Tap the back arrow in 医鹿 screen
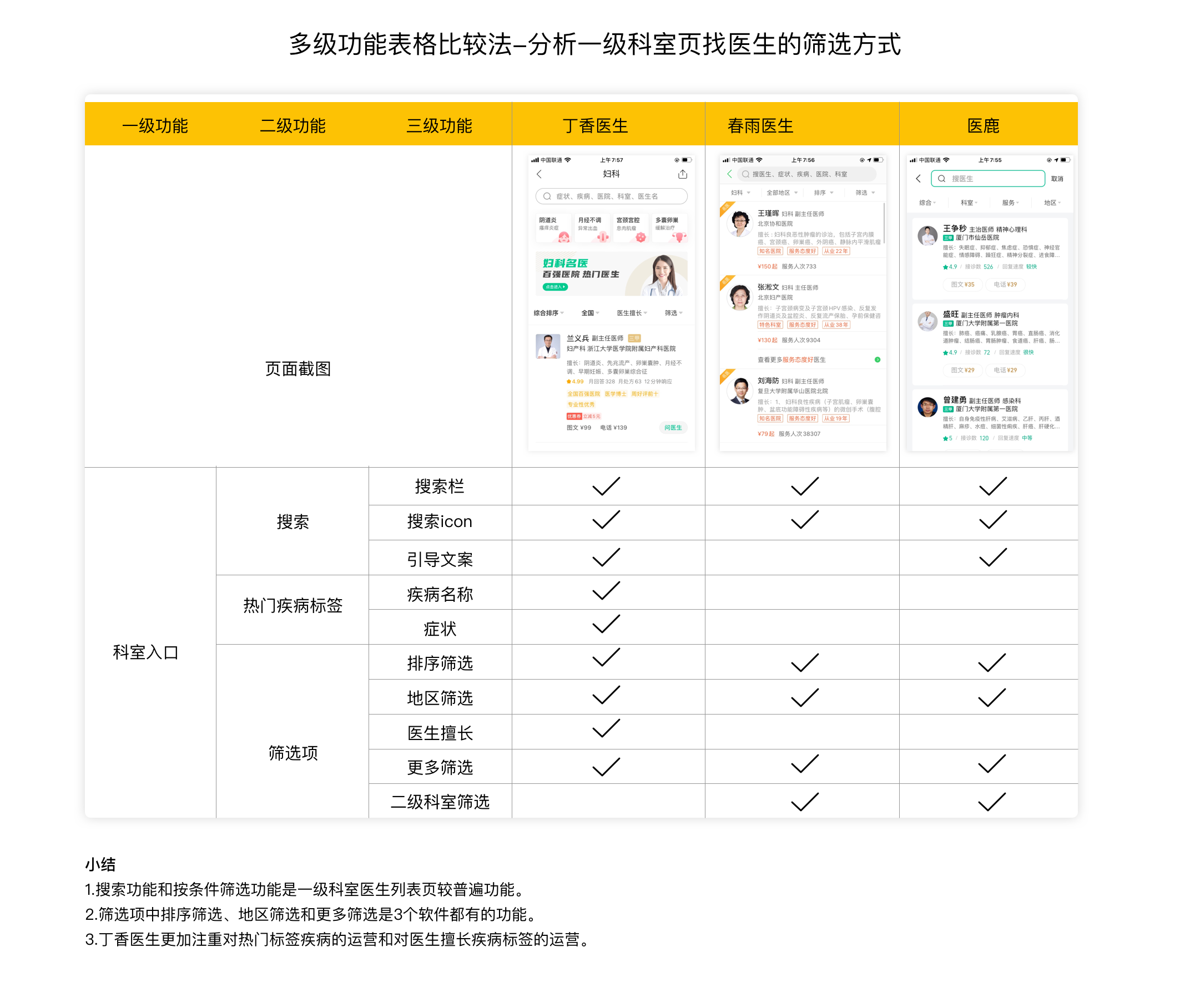The width and height of the screenshot is (1185, 1008). click(x=917, y=178)
